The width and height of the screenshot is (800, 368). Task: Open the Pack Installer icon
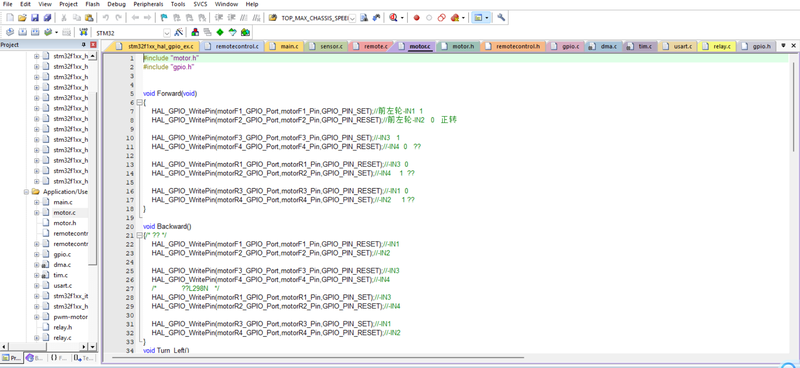tap(245, 32)
